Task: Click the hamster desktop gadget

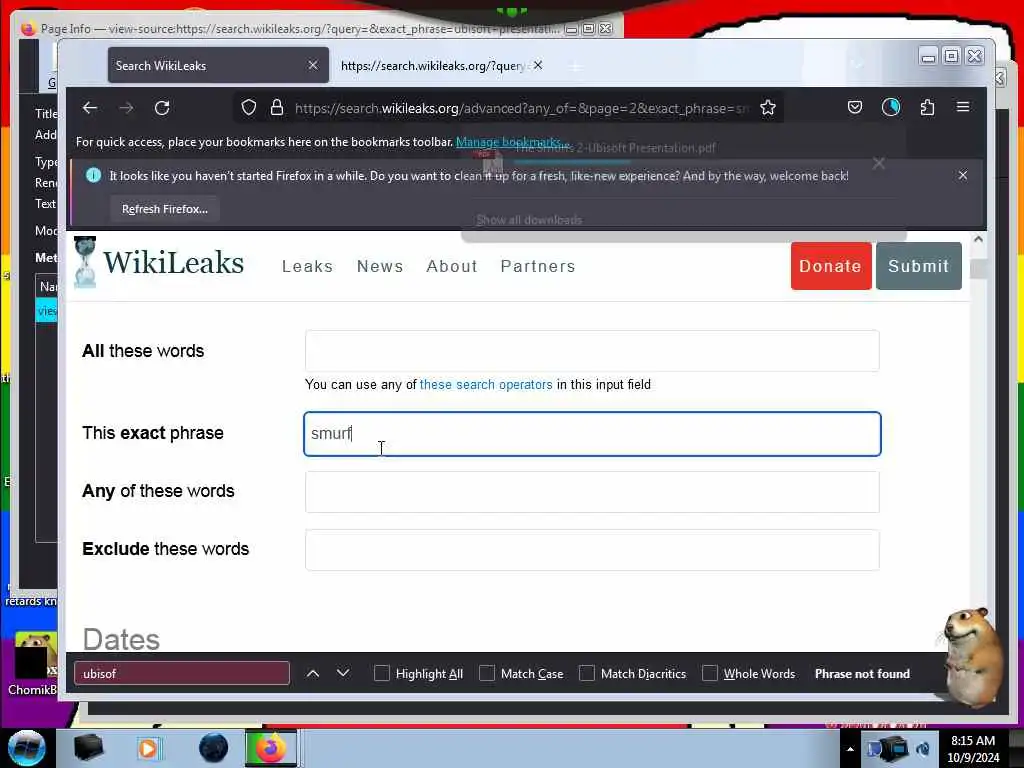Action: [972, 657]
